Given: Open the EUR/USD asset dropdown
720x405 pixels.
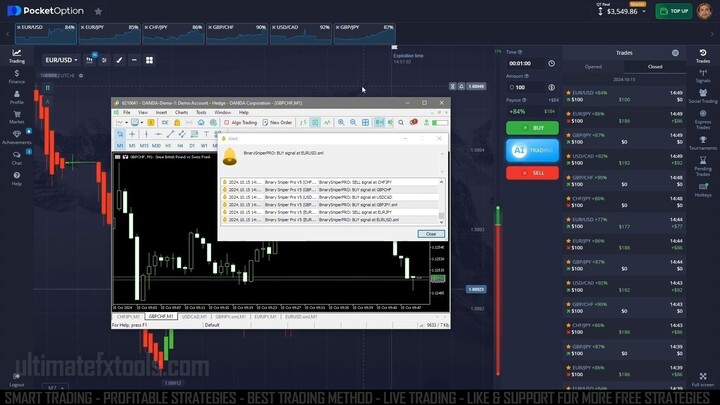Looking at the screenshot, I should (x=61, y=60).
